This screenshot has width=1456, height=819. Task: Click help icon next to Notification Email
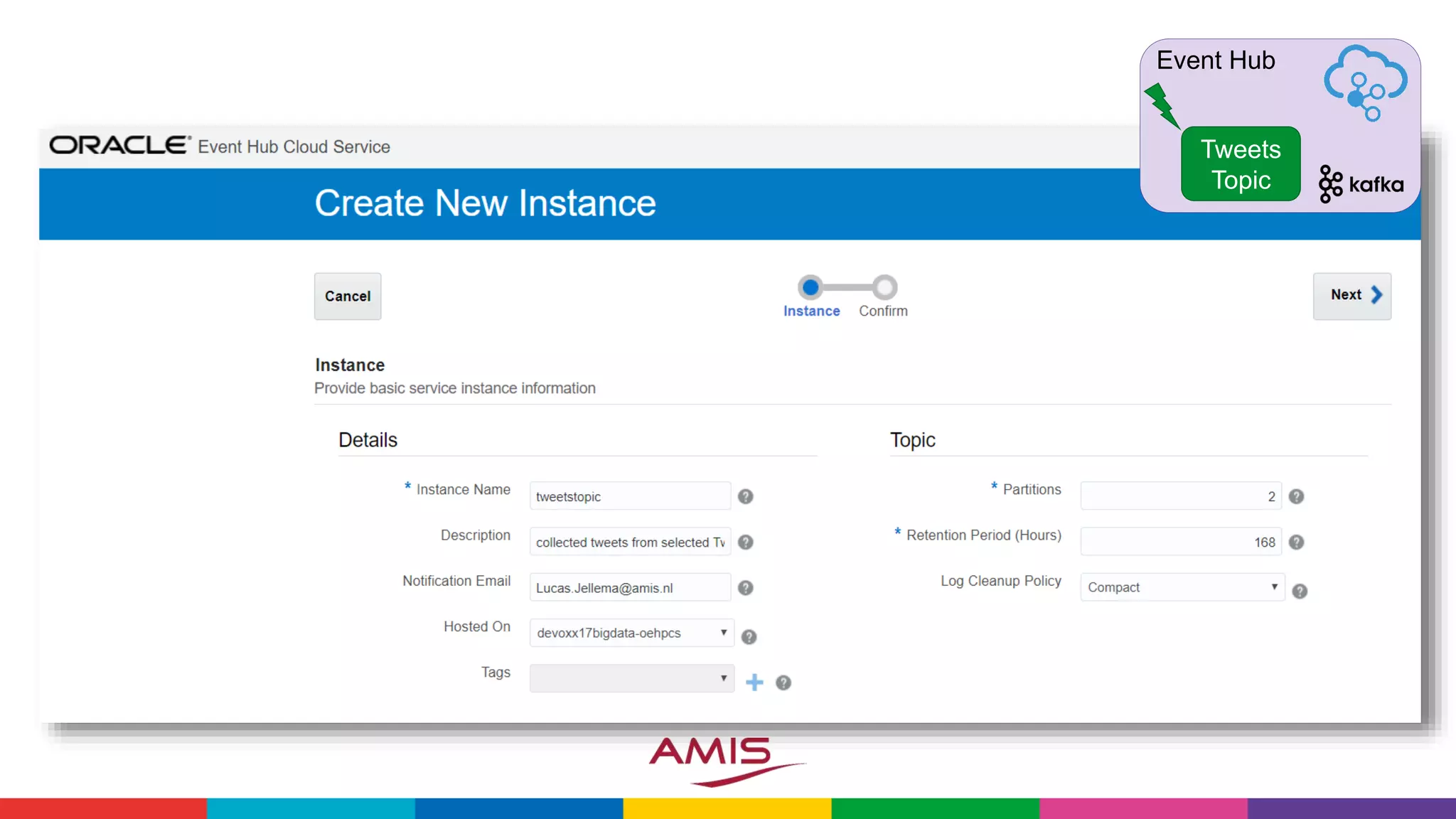(745, 588)
